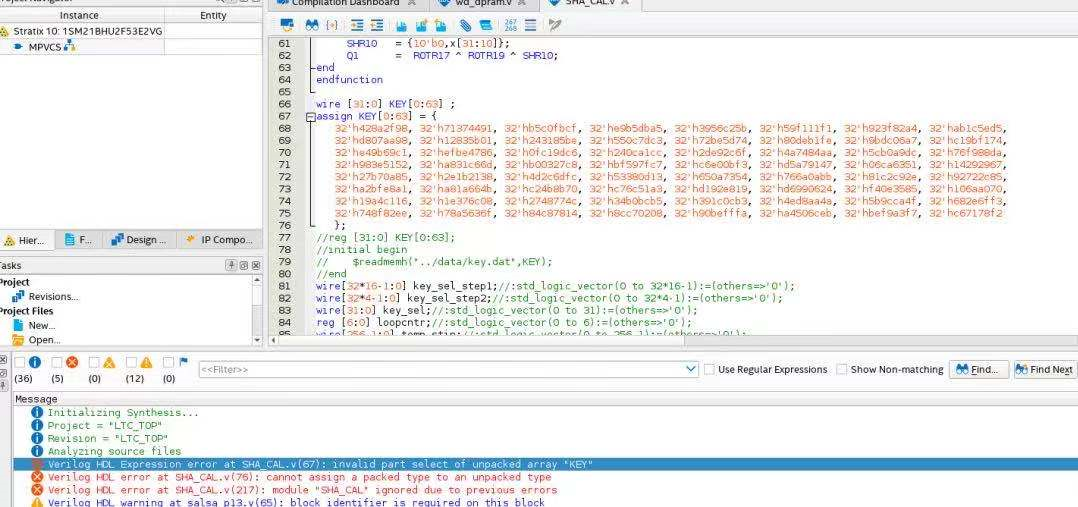Click the Entity column header

tap(213, 15)
